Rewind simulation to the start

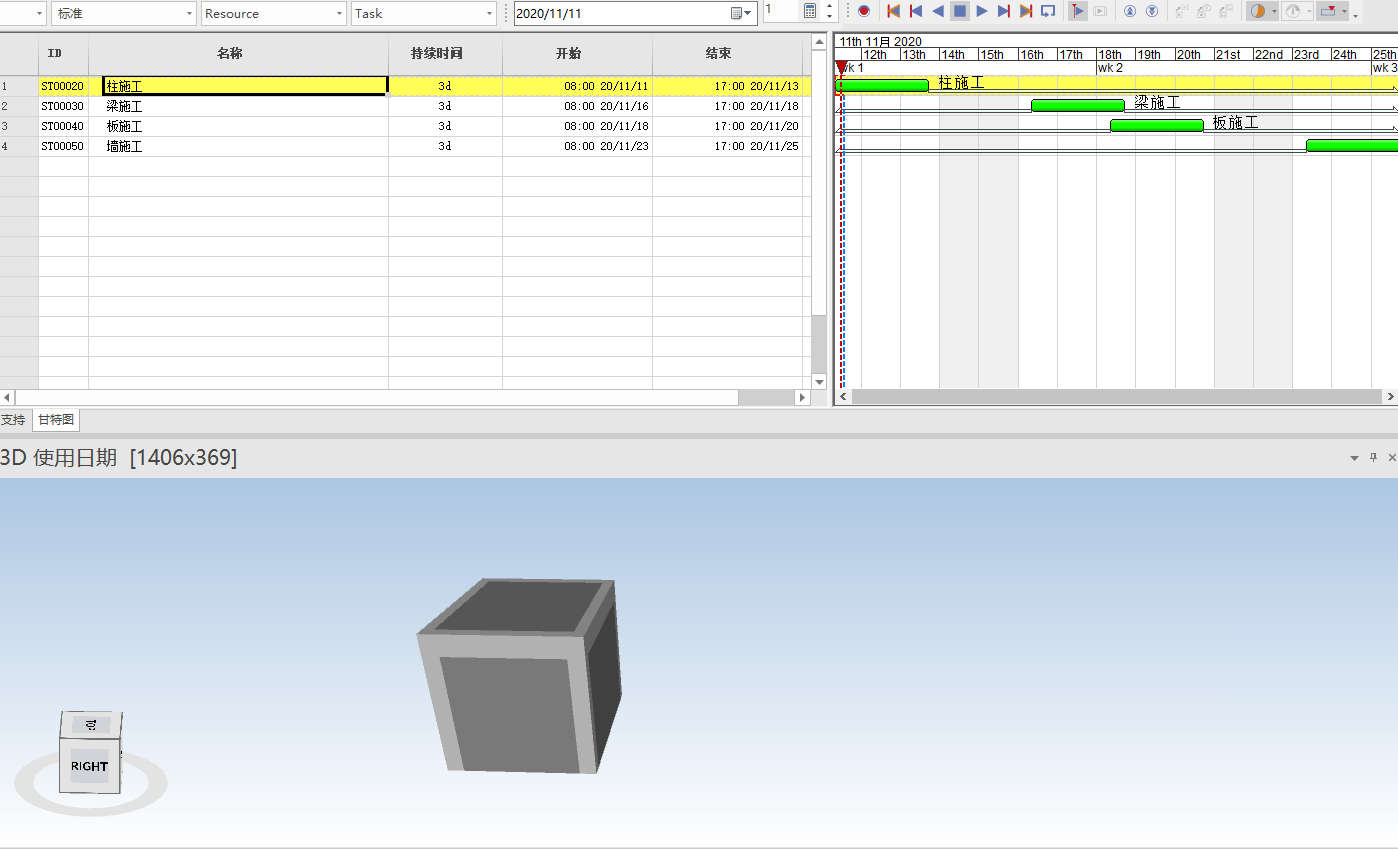click(894, 11)
